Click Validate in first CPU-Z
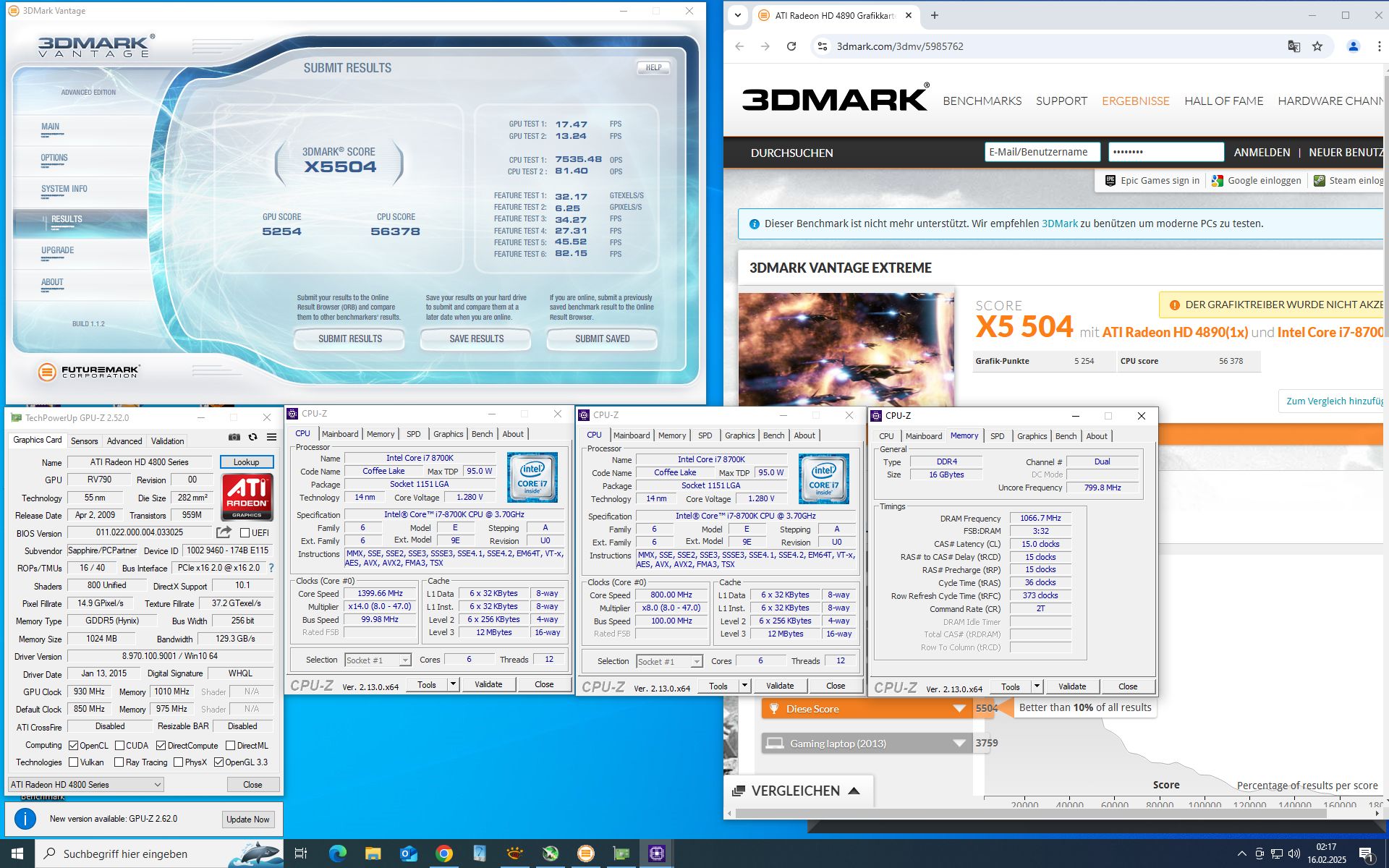The height and width of the screenshot is (868, 1389). [x=488, y=684]
